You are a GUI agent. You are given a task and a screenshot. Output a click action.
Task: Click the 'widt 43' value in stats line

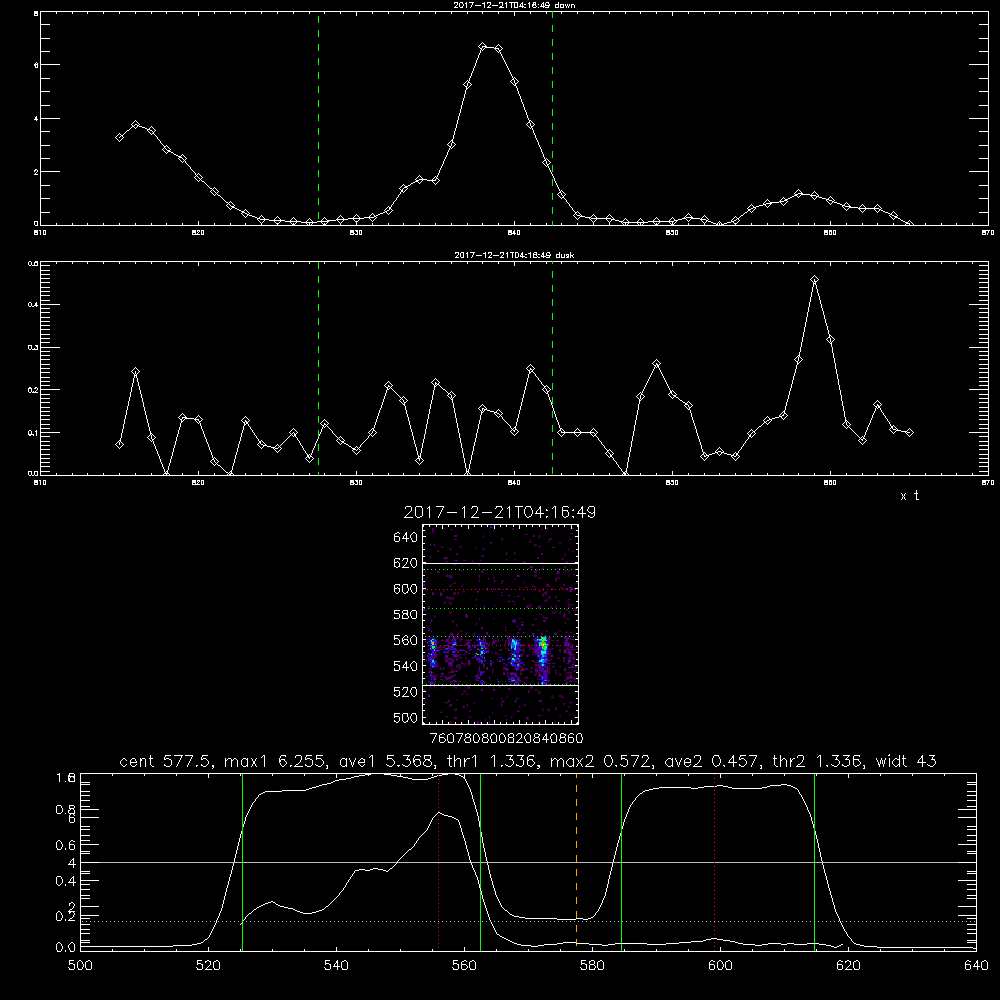(906, 761)
